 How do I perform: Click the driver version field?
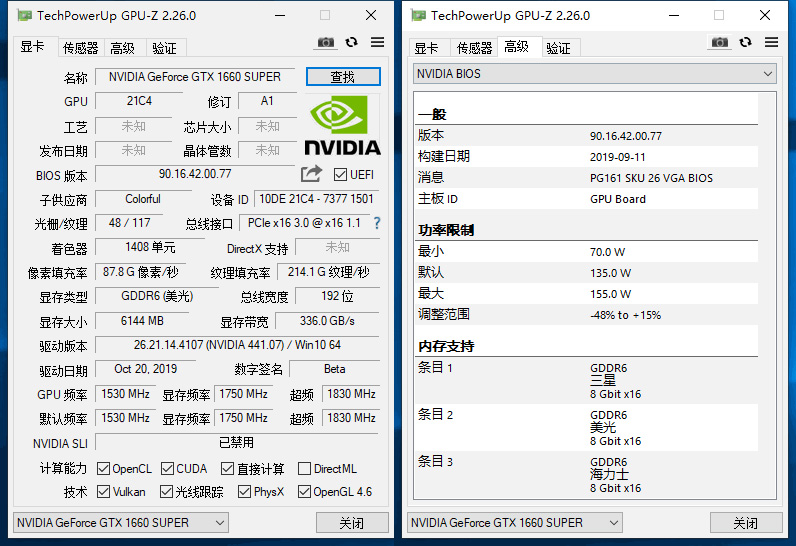coord(237,345)
